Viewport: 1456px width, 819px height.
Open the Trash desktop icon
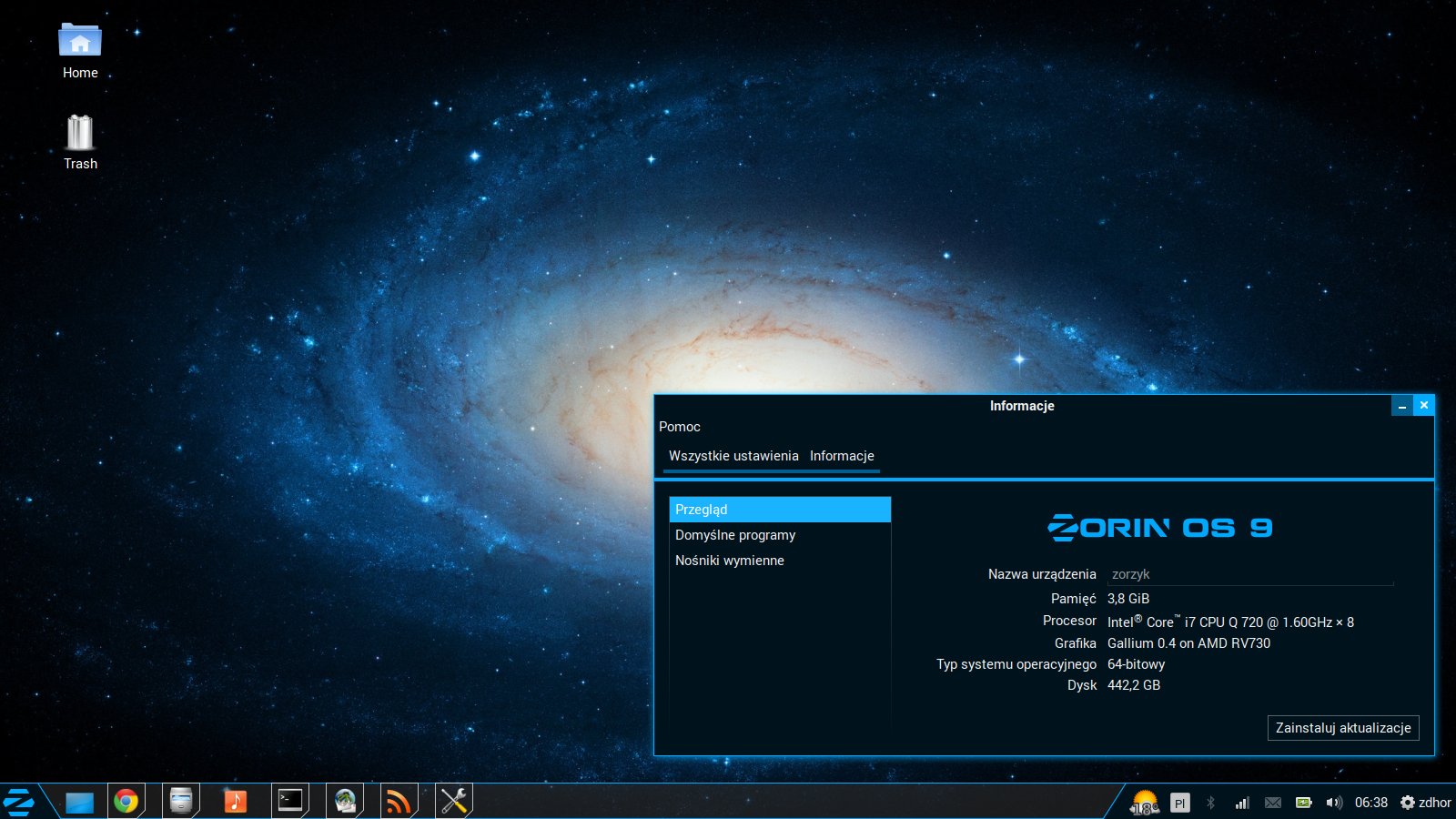[x=80, y=142]
